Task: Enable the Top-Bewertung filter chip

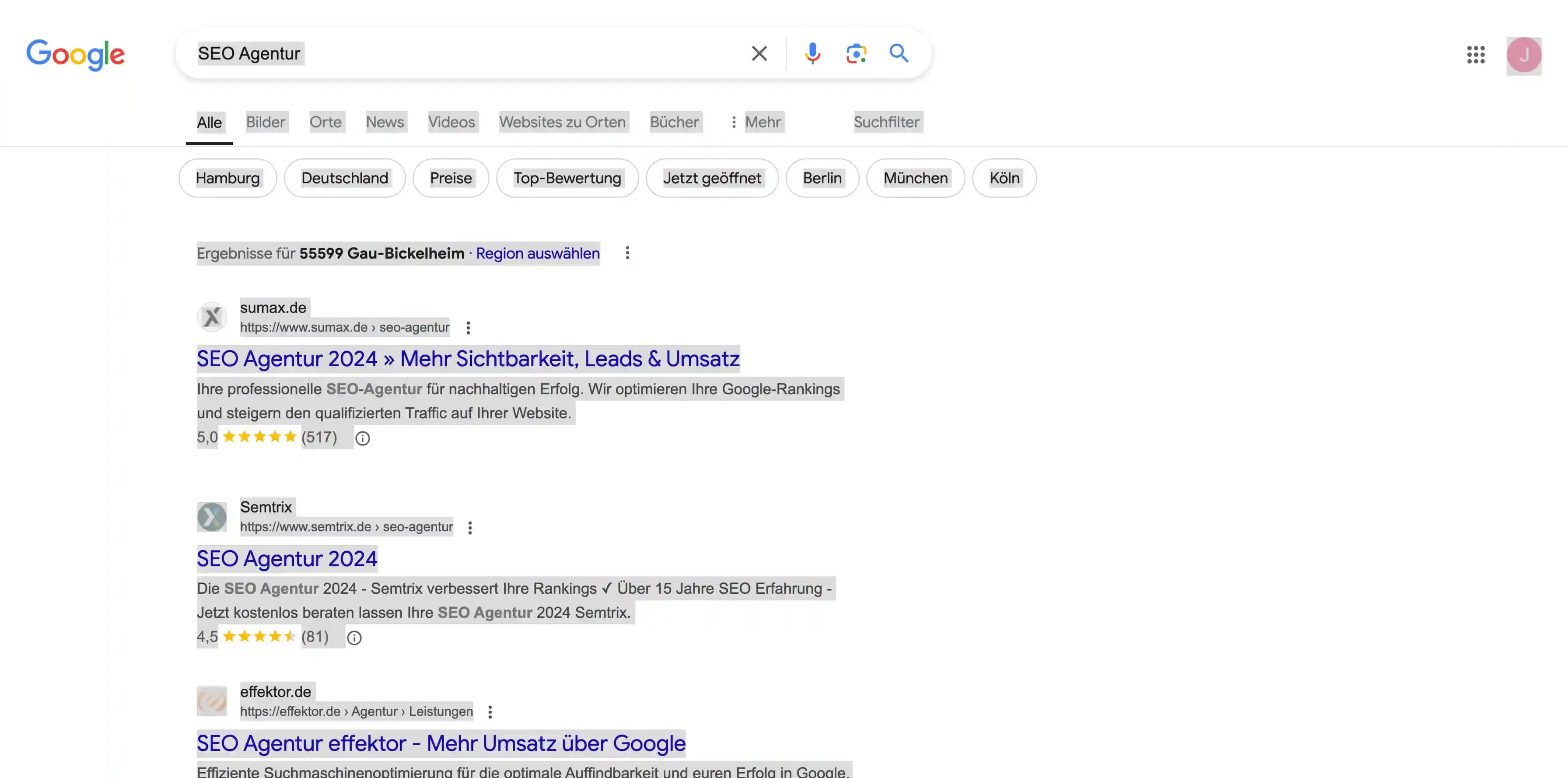Action: pos(567,178)
